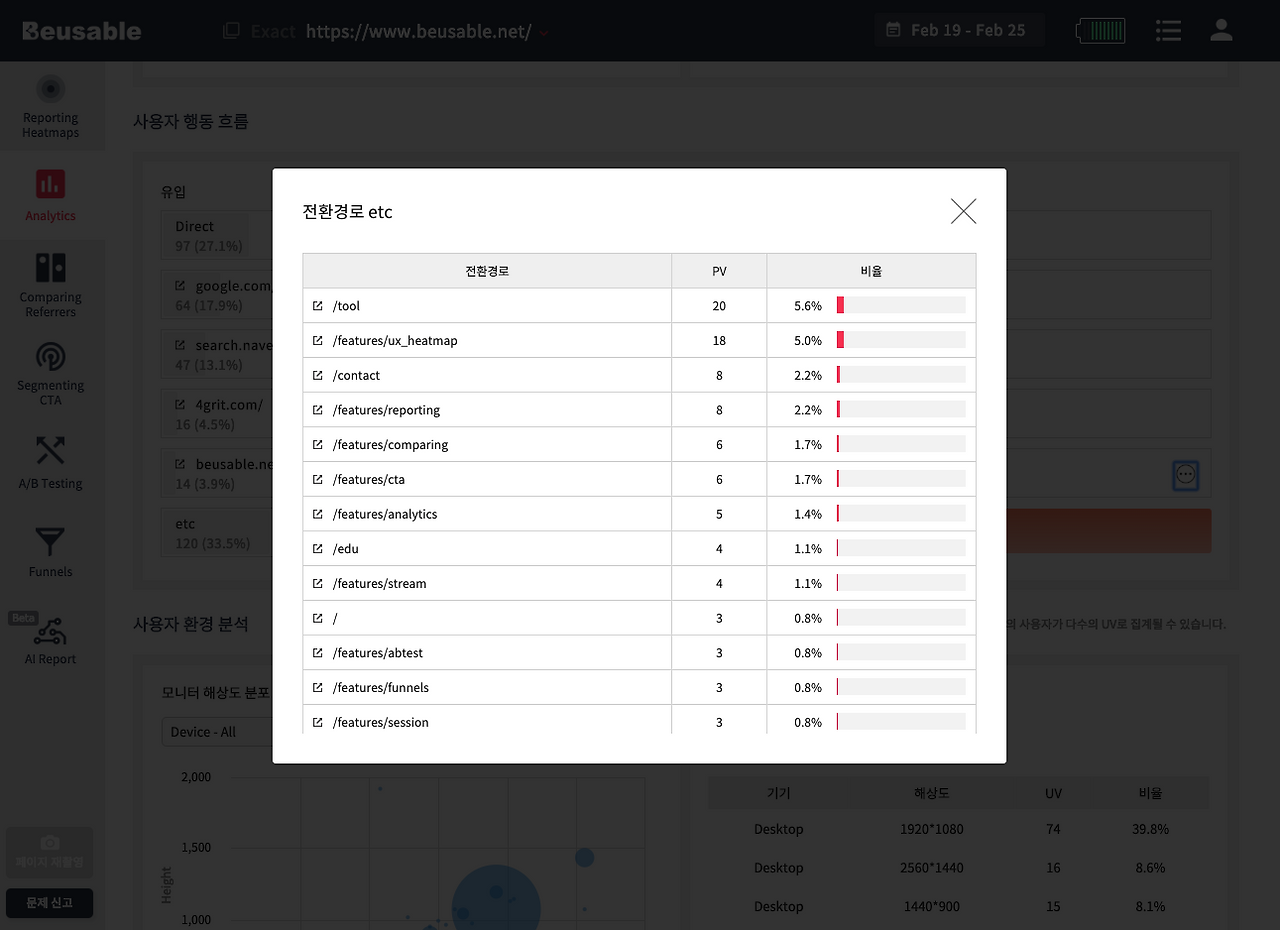This screenshot has width=1280, height=930.
Task: Click the 1440*900 resolution cell
Action: tap(931, 906)
